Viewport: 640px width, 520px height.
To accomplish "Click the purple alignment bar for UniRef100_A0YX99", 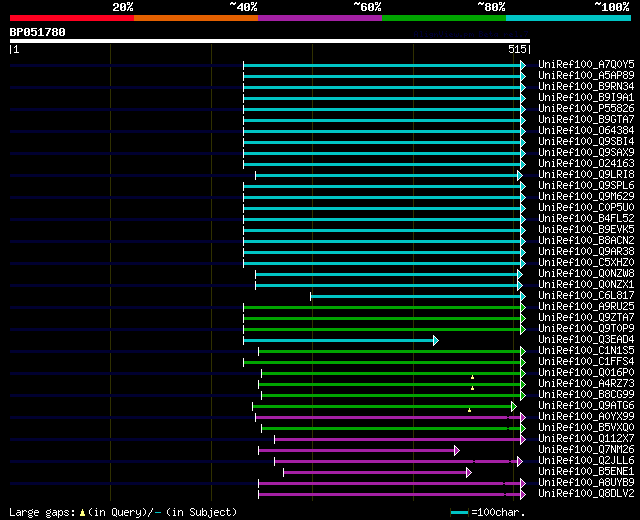I will coord(388,418).
